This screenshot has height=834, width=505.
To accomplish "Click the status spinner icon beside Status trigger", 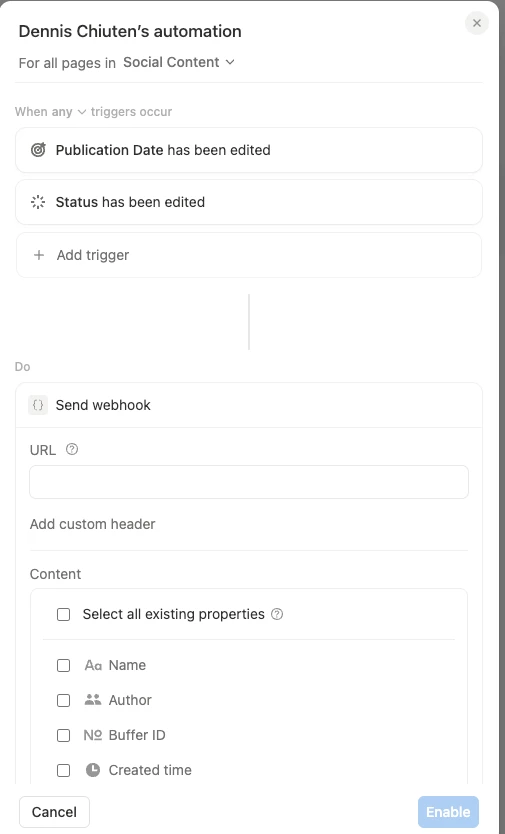I will 38,202.
